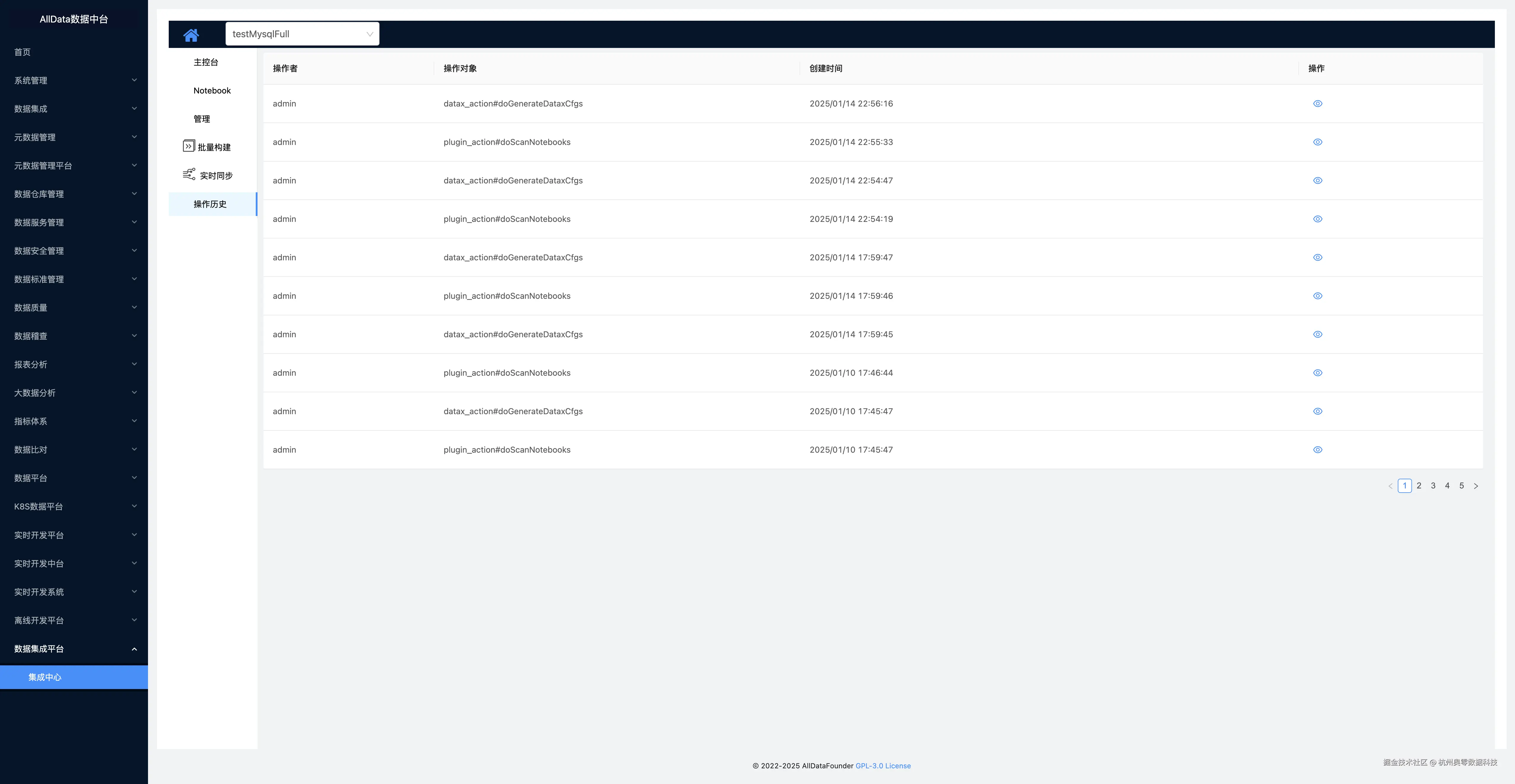Open the testMysqlFull pipeline dropdown
This screenshot has width=1515, height=784.
pyautogui.click(x=302, y=34)
